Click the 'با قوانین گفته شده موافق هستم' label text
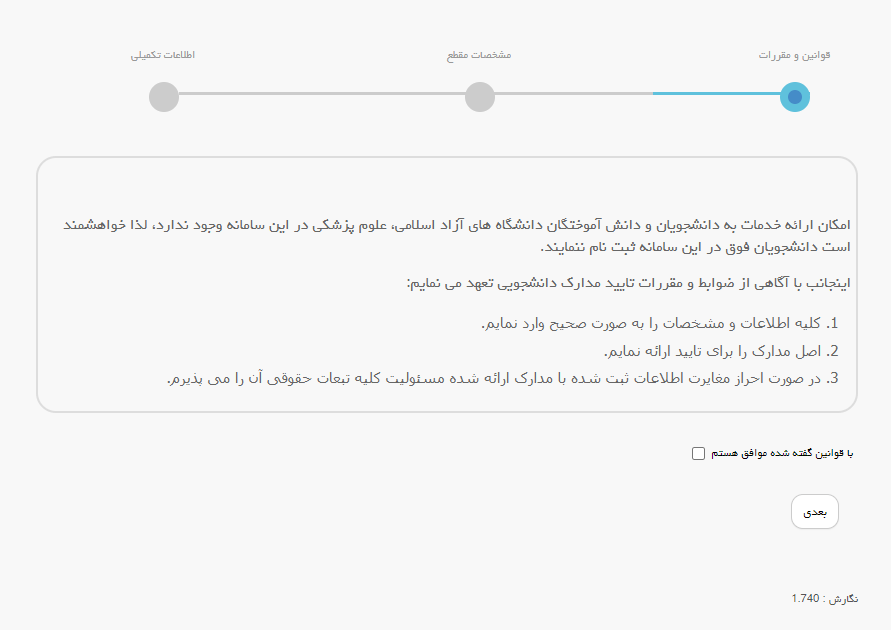 (782, 454)
